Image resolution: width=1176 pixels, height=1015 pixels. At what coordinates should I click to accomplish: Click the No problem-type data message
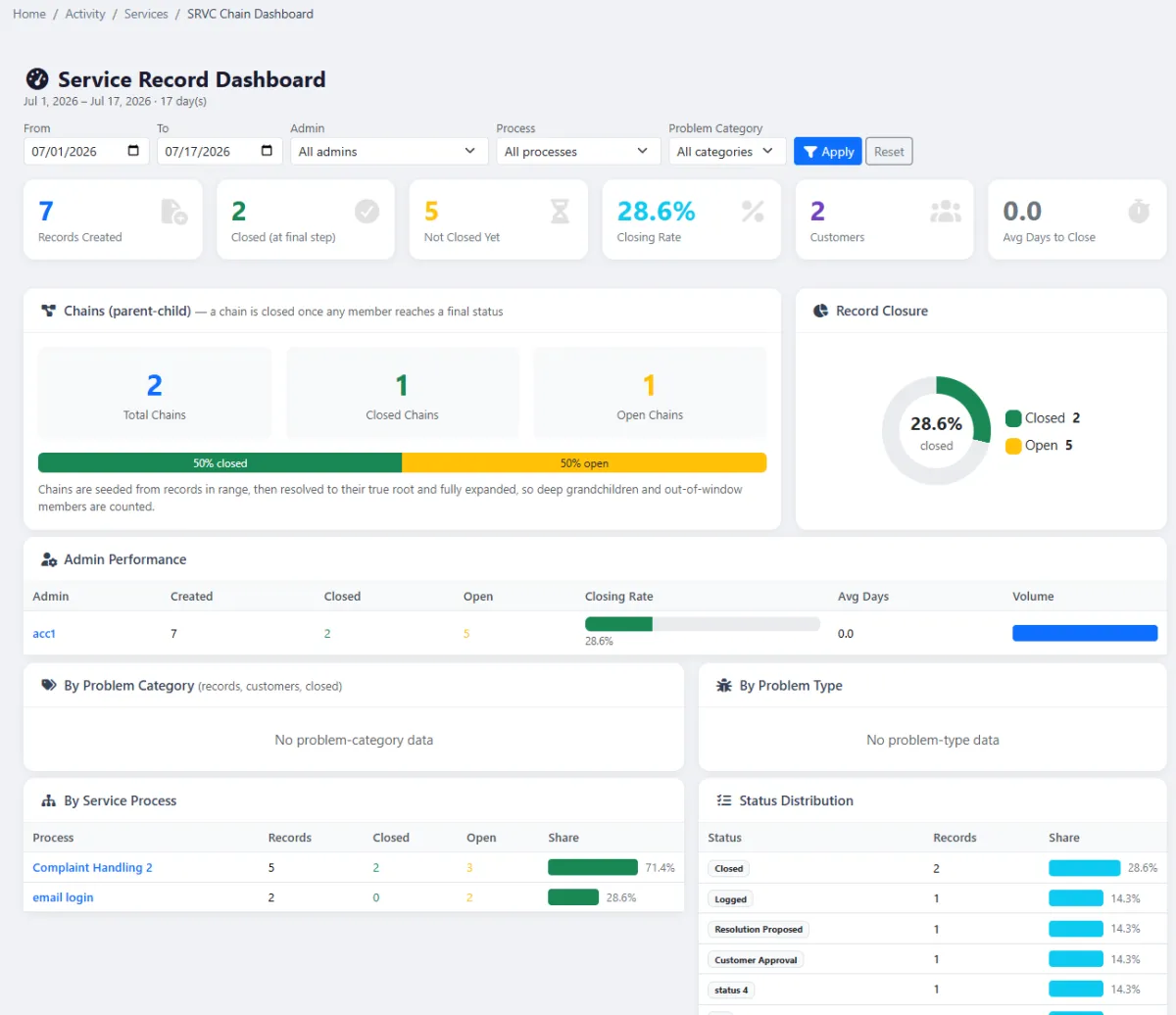(933, 740)
